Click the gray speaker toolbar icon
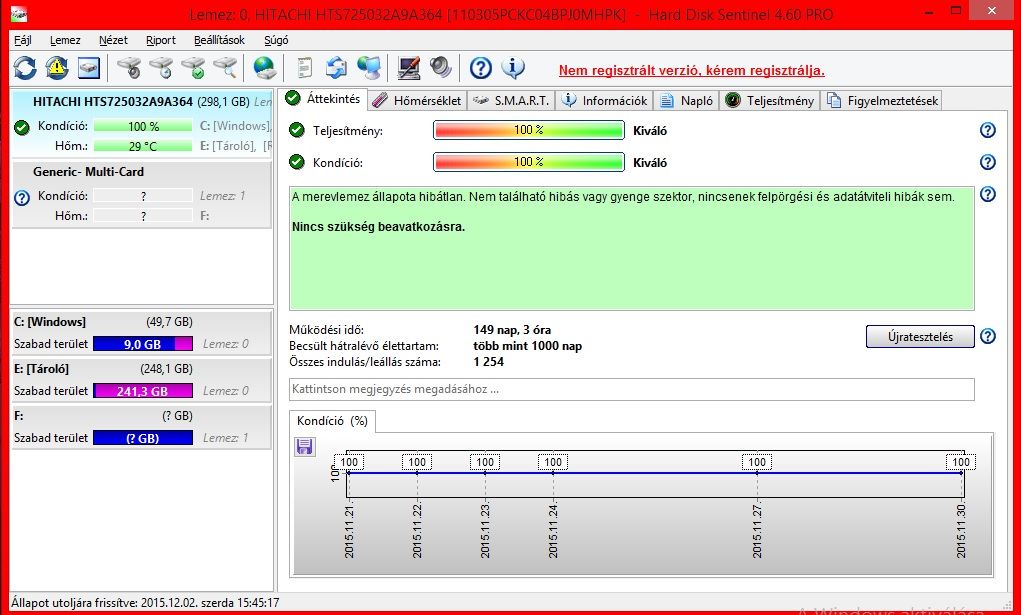This screenshot has height=615, width=1021. click(x=441, y=68)
